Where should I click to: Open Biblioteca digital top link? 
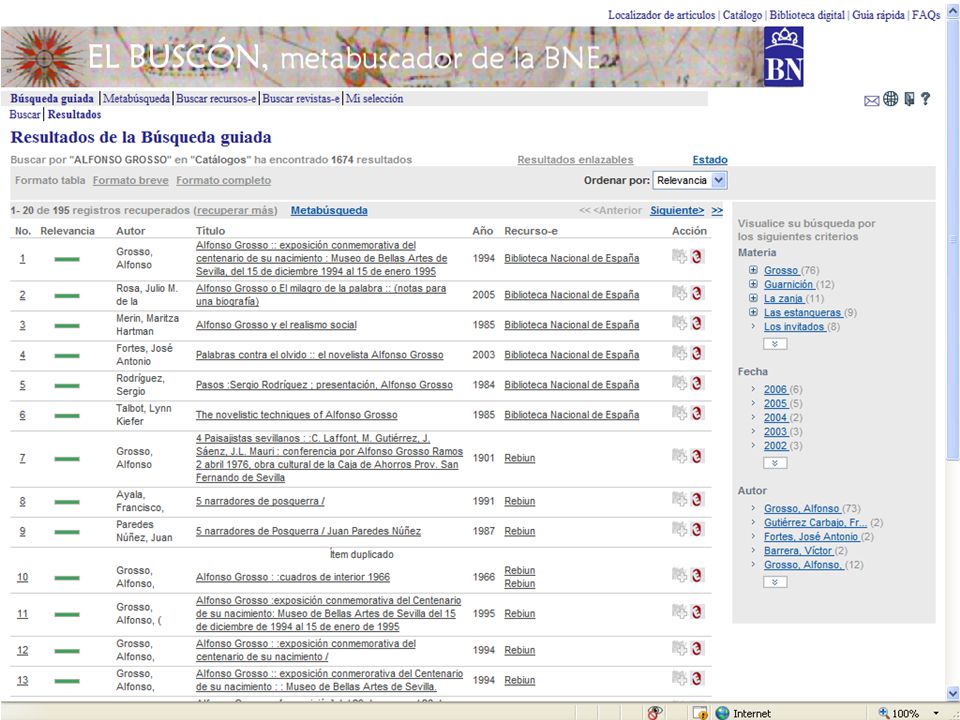[807, 15]
